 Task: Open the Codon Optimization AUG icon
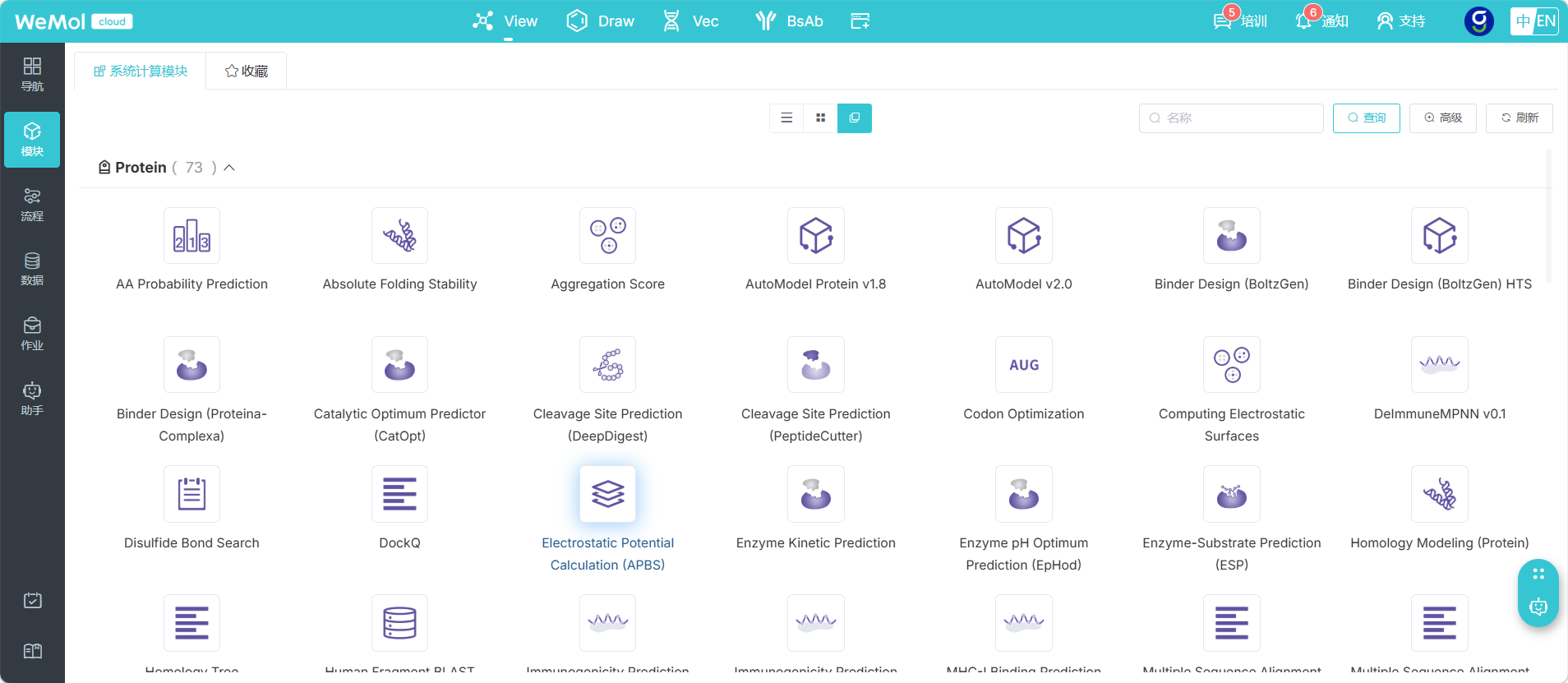tap(1024, 365)
